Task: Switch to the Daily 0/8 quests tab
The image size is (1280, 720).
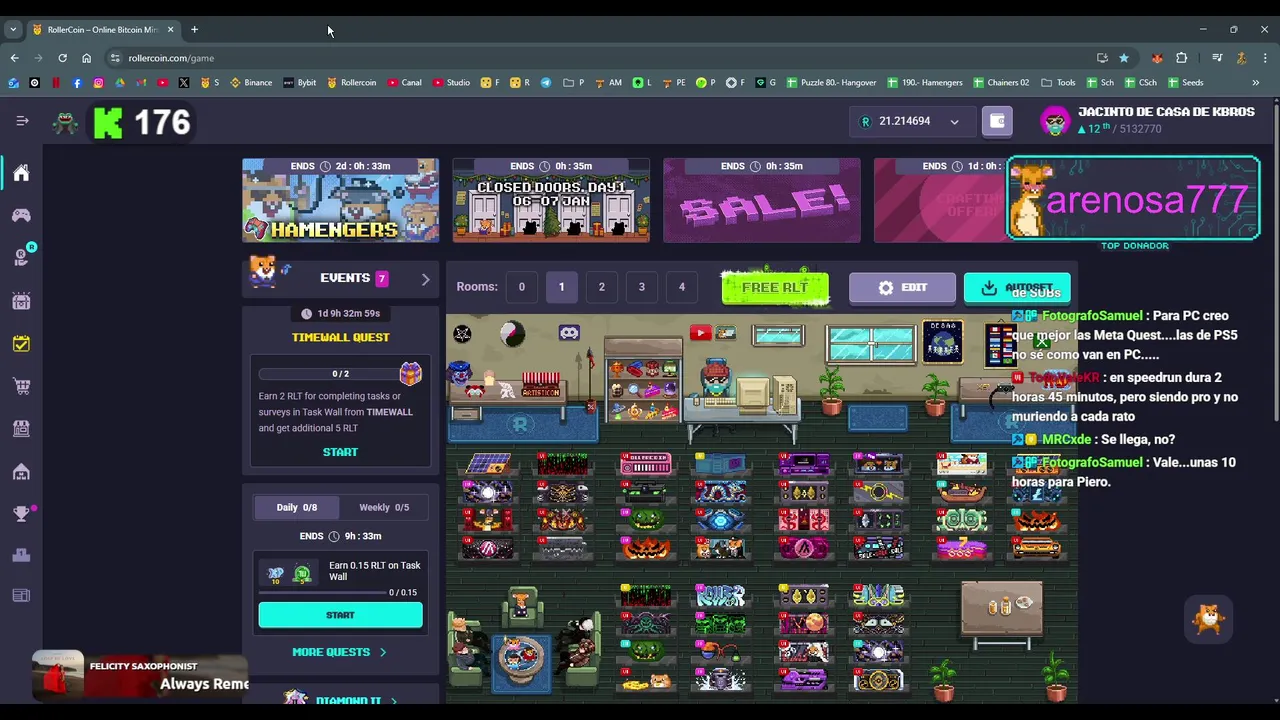Action: click(296, 507)
